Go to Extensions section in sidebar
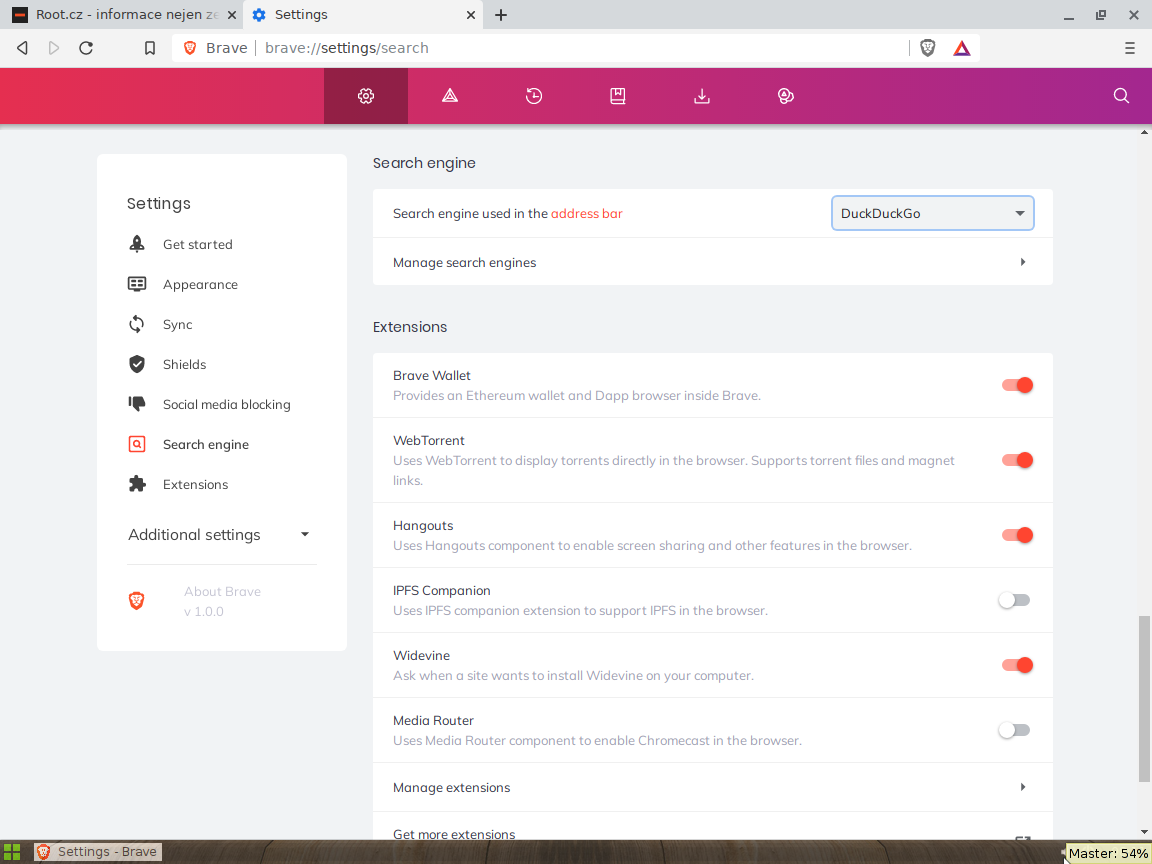 pyautogui.click(x=195, y=484)
